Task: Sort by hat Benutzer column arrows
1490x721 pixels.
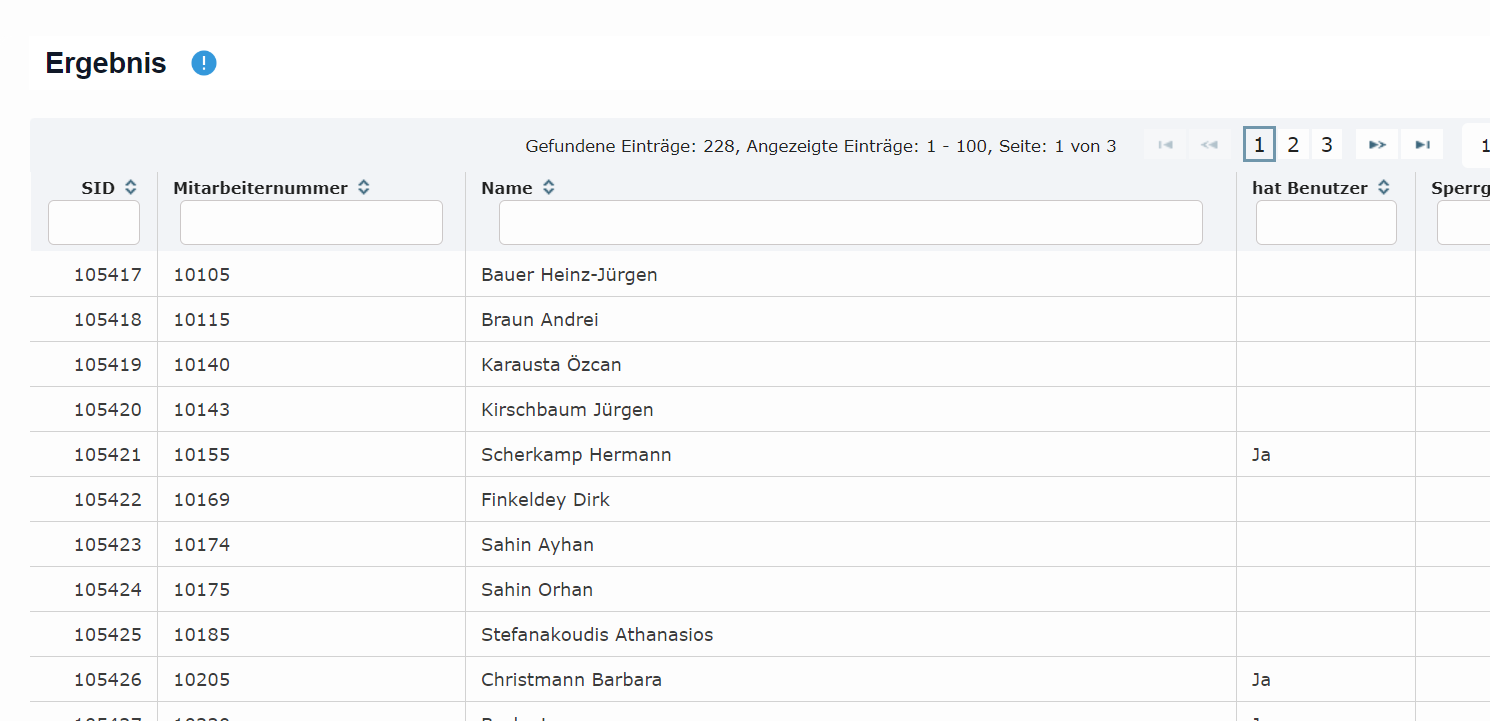Action: tap(1383, 188)
